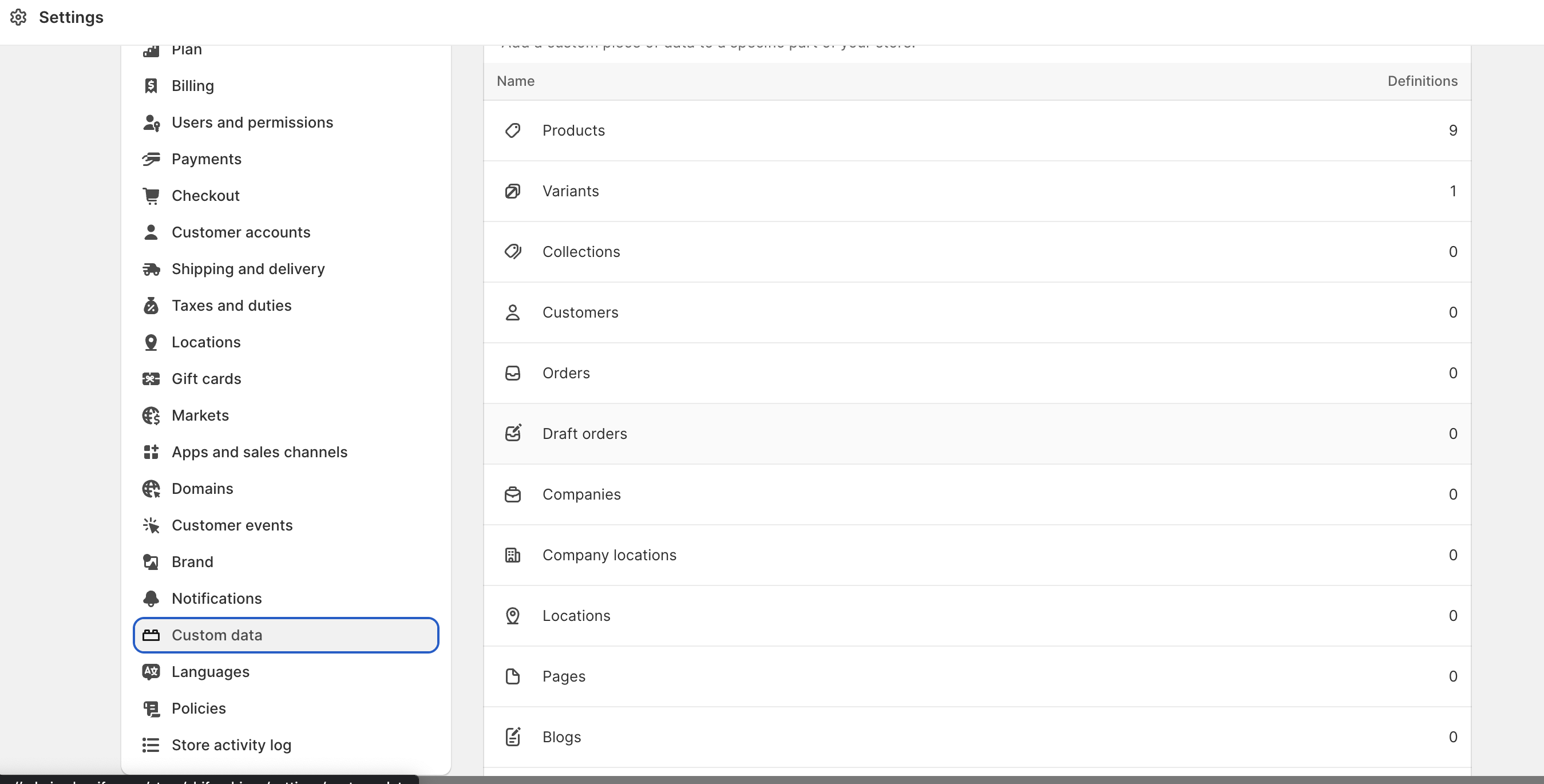Click the Settings gear icon at top
This screenshot has height=784, width=1544.
pos(18,17)
